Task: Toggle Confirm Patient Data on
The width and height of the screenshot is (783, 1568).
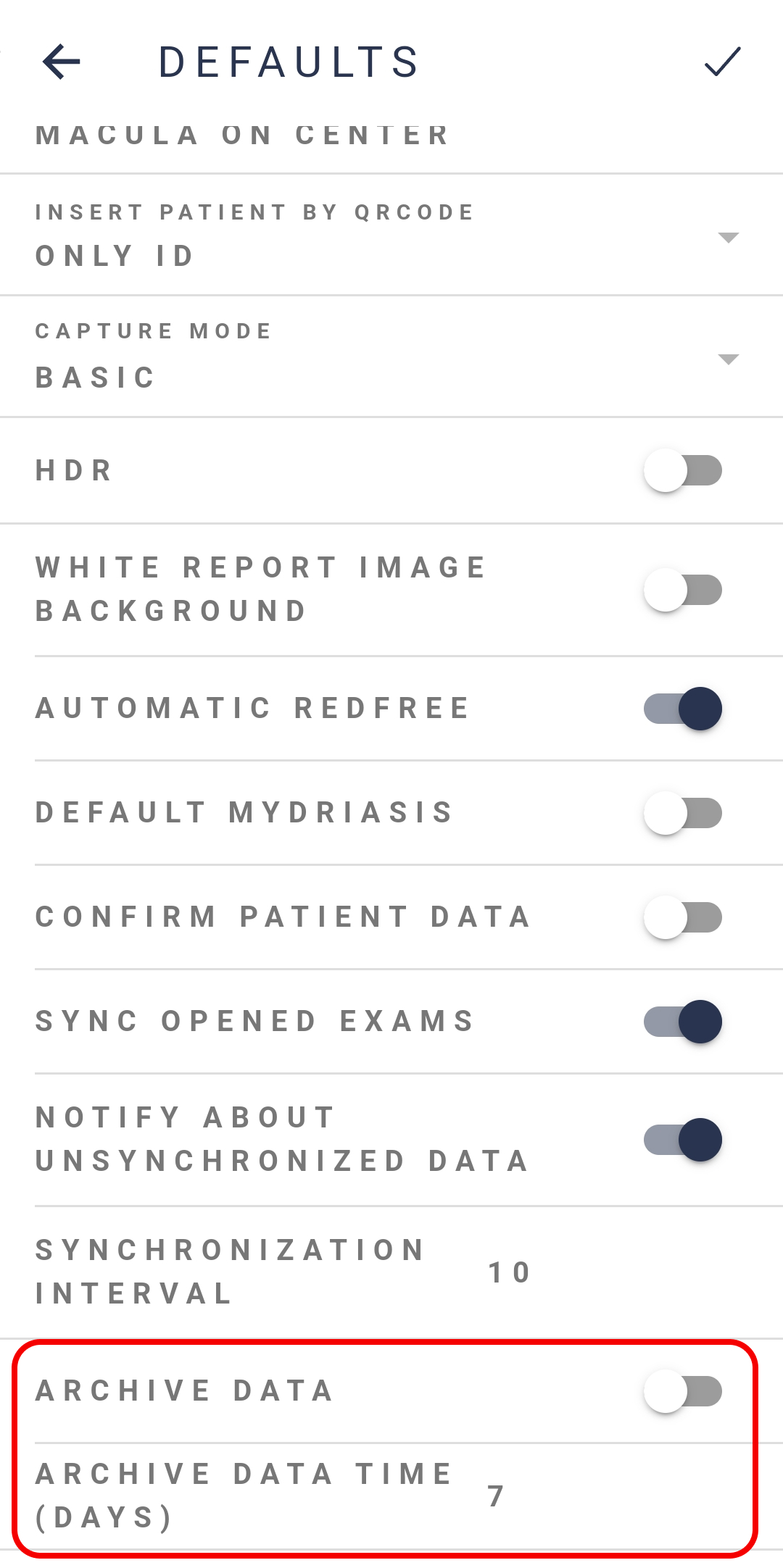Action: click(683, 917)
